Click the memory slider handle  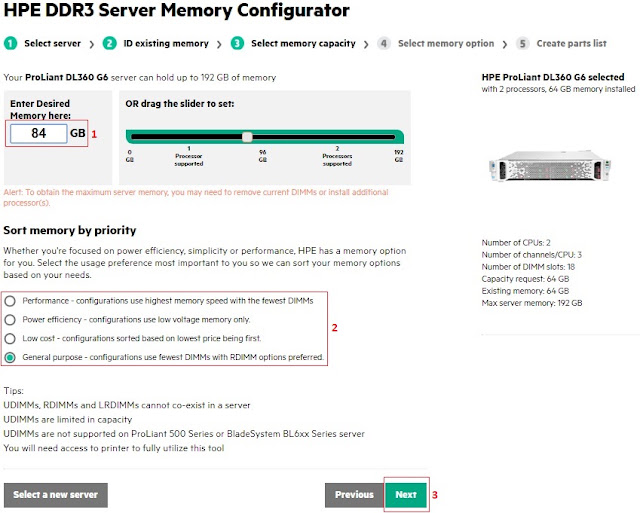click(247, 137)
